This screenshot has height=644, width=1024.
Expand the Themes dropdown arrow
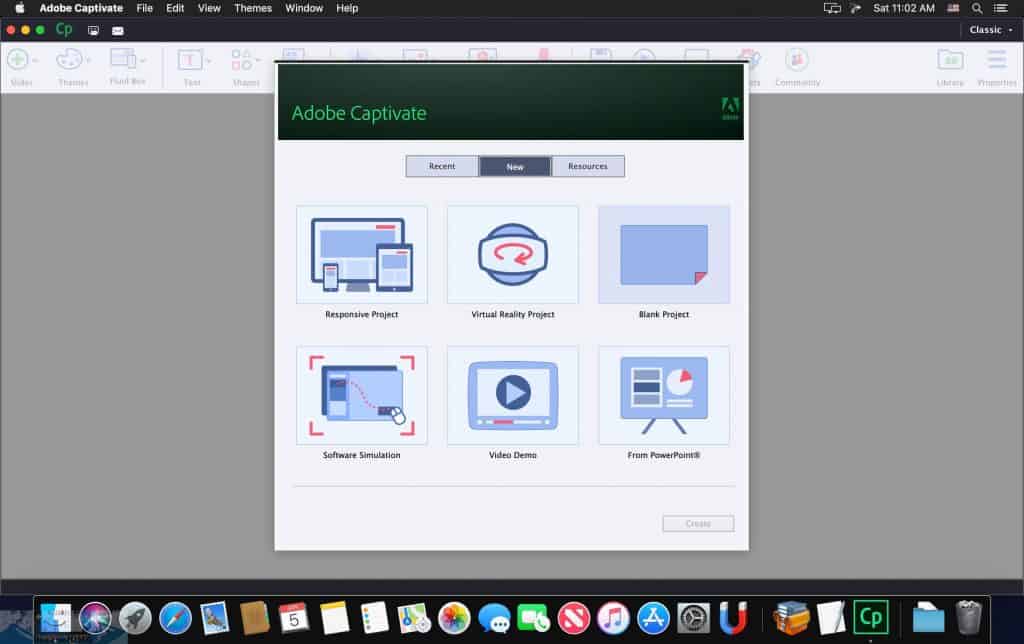89,61
